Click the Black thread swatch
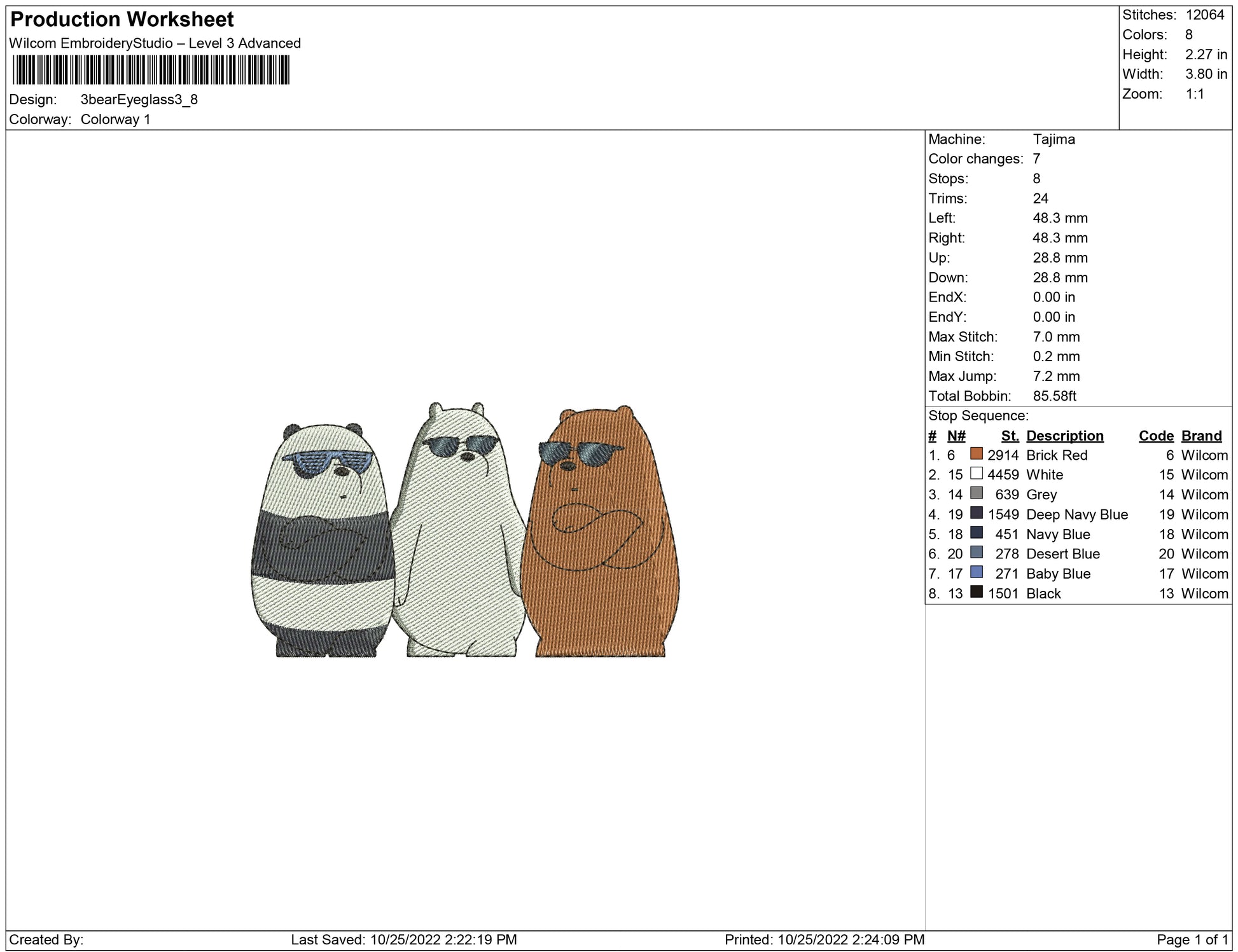 click(976, 592)
